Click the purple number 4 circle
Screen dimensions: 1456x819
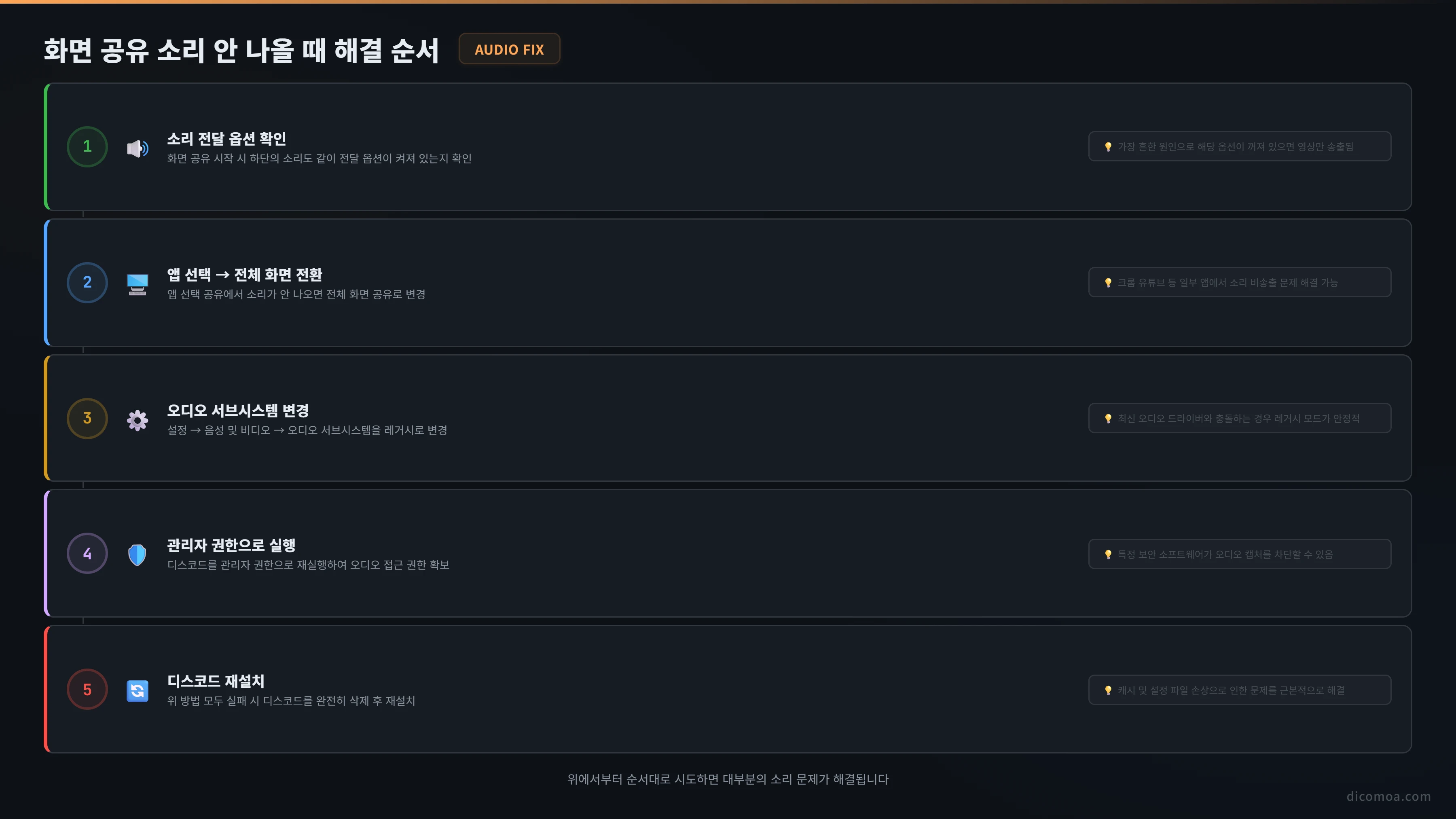click(87, 553)
